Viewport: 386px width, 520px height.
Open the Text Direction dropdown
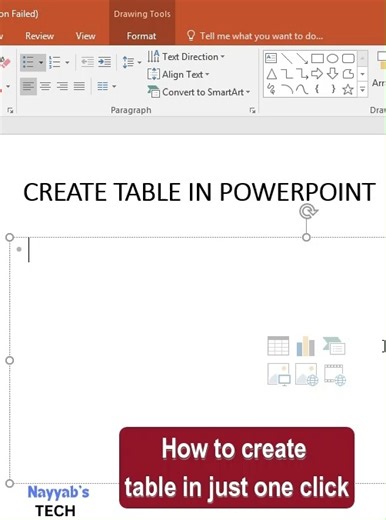186,57
